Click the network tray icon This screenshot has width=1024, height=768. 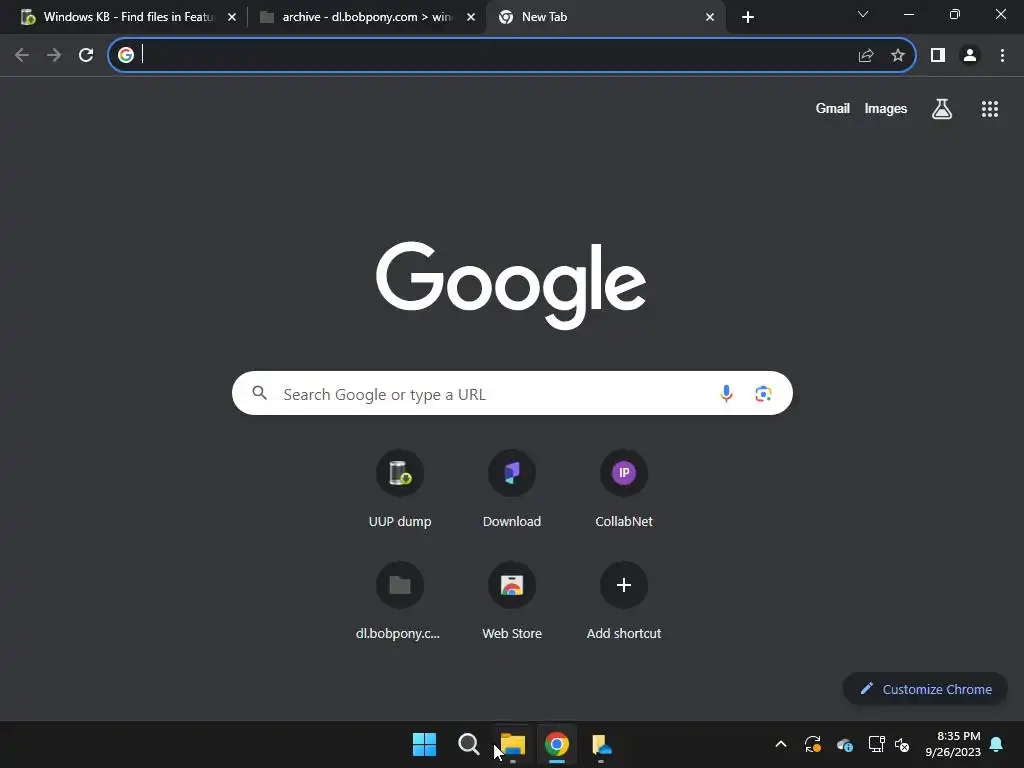coord(876,744)
